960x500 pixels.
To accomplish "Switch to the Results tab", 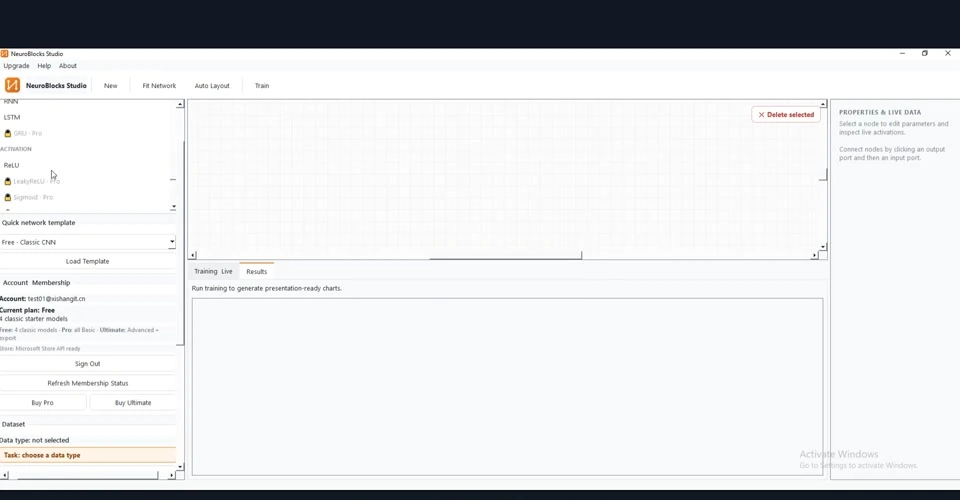I will click(x=257, y=271).
